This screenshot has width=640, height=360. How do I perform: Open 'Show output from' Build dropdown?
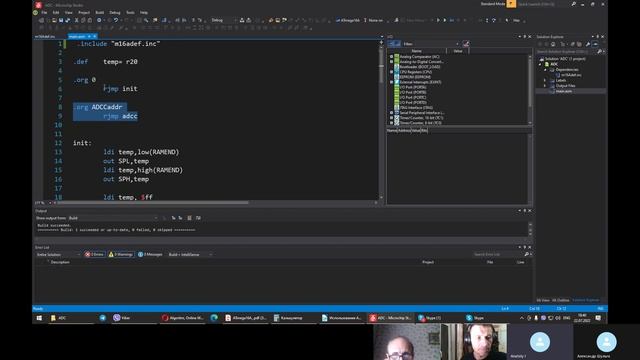point(113,218)
